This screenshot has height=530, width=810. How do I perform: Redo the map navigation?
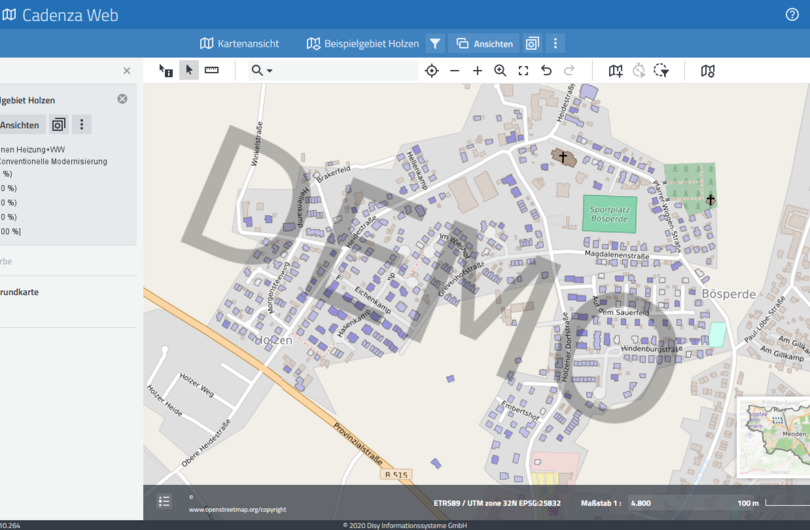[569, 71]
